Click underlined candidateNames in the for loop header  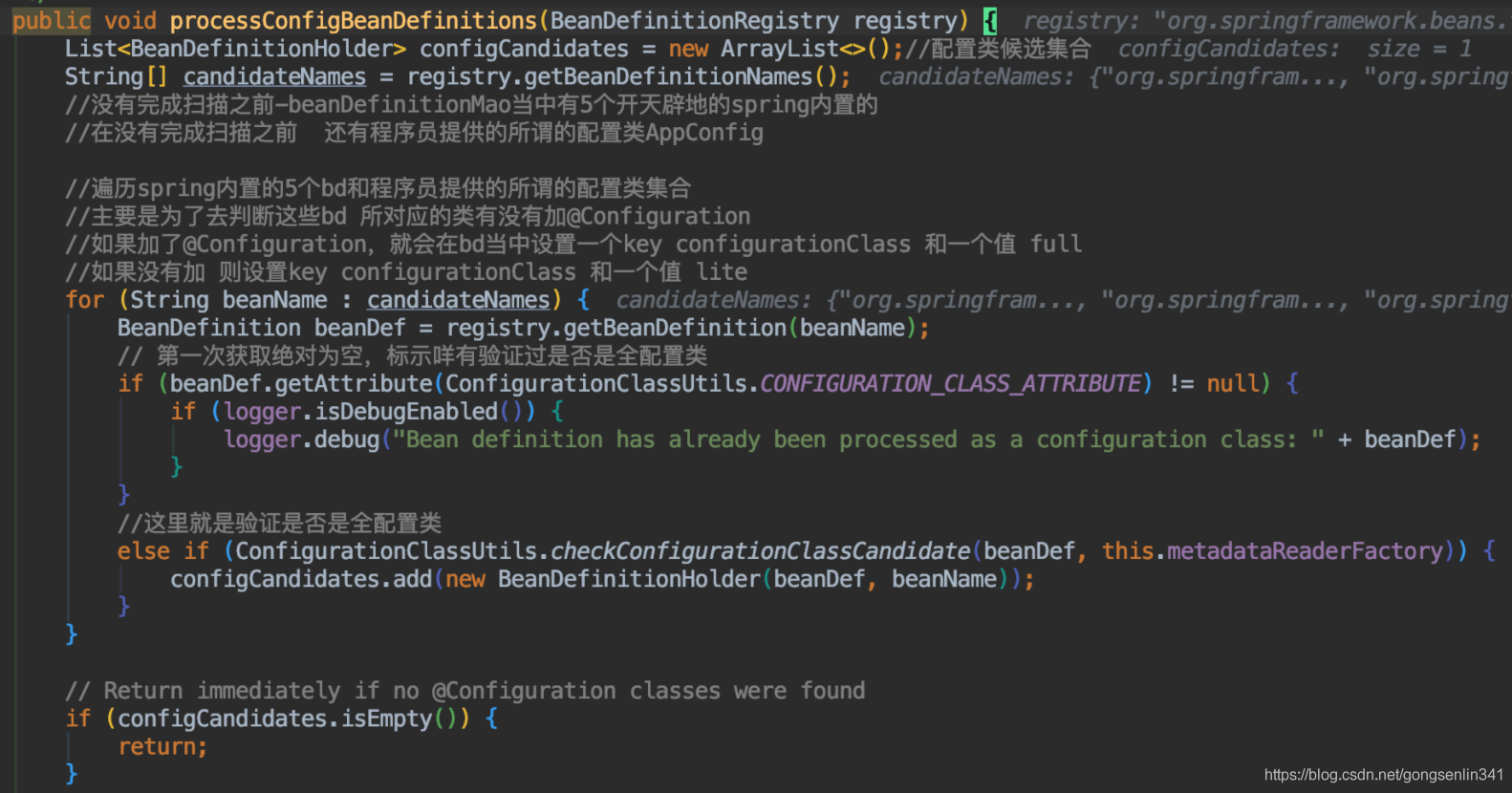pos(459,300)
